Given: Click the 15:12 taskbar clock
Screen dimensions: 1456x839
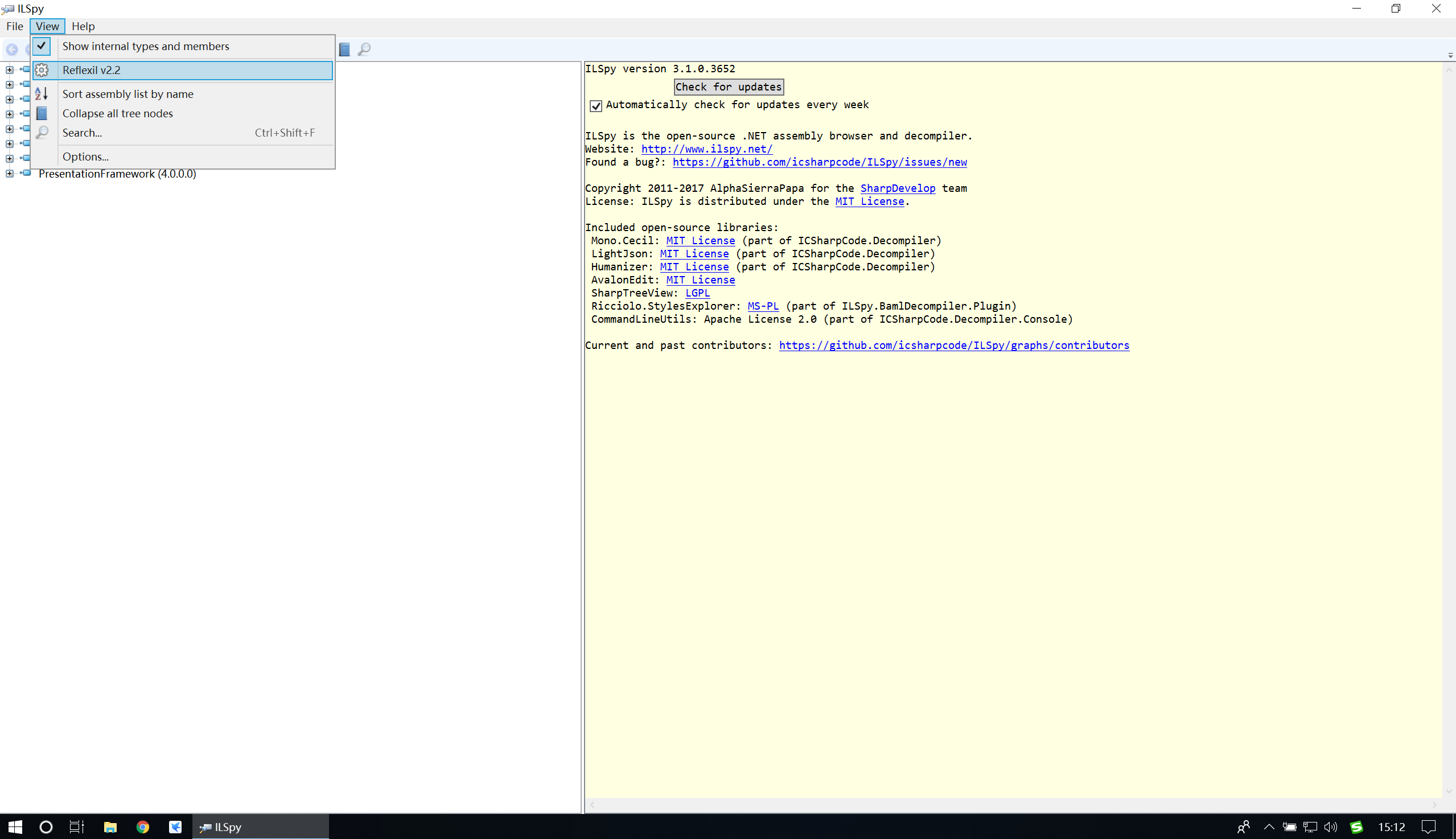Looking at the screenshot, I should click(x=1391, y=827).
